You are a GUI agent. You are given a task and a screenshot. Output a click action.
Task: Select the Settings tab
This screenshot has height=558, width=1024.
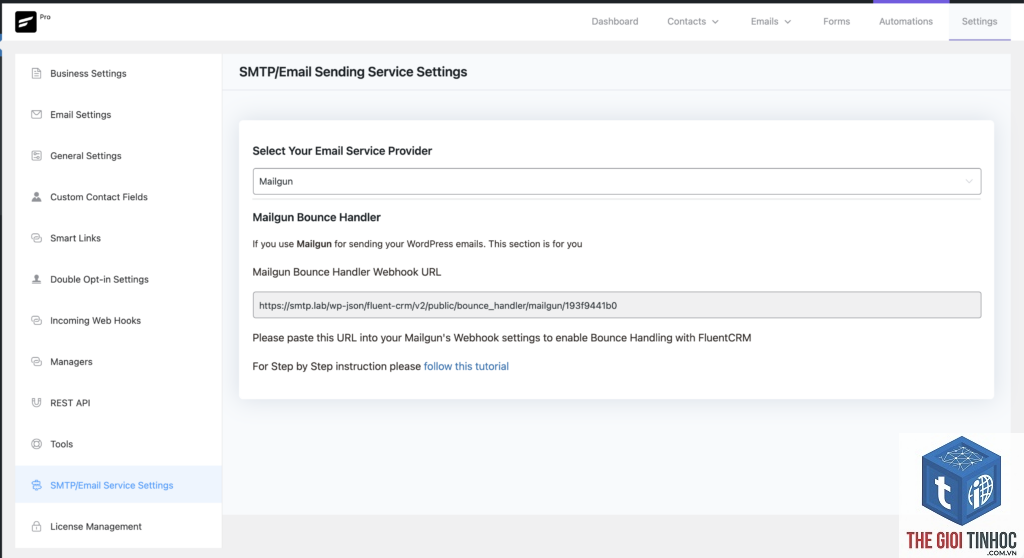point(979,22)
